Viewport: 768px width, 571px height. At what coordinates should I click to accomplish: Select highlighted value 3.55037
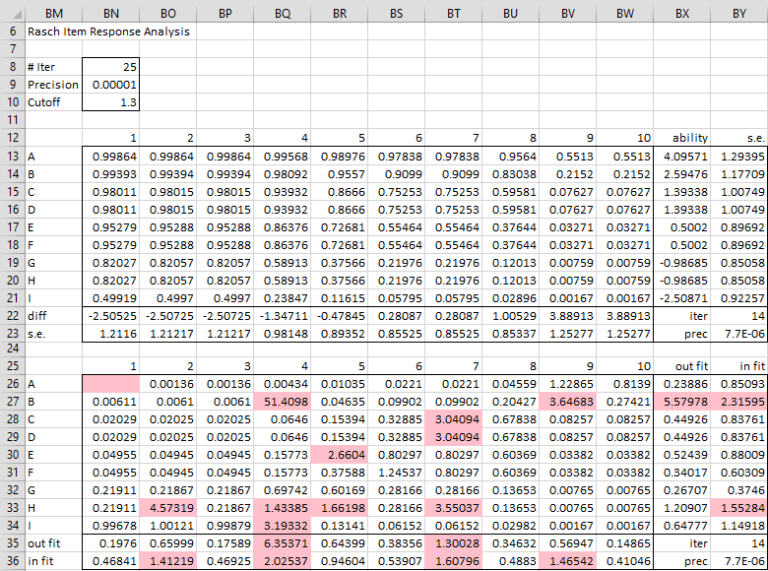(454, 508)
